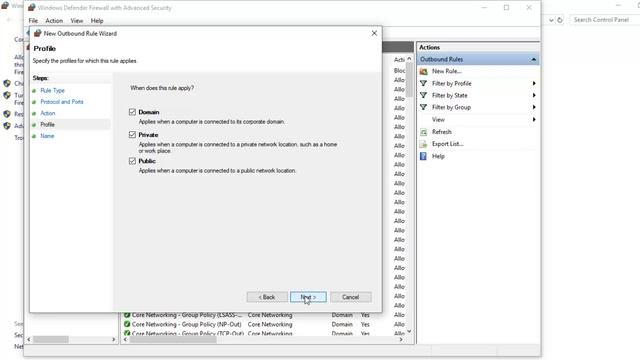Click New Rule... in Actions pane
Image resolution: width=640 pixels, height=360 pixels.
(447, 71)
